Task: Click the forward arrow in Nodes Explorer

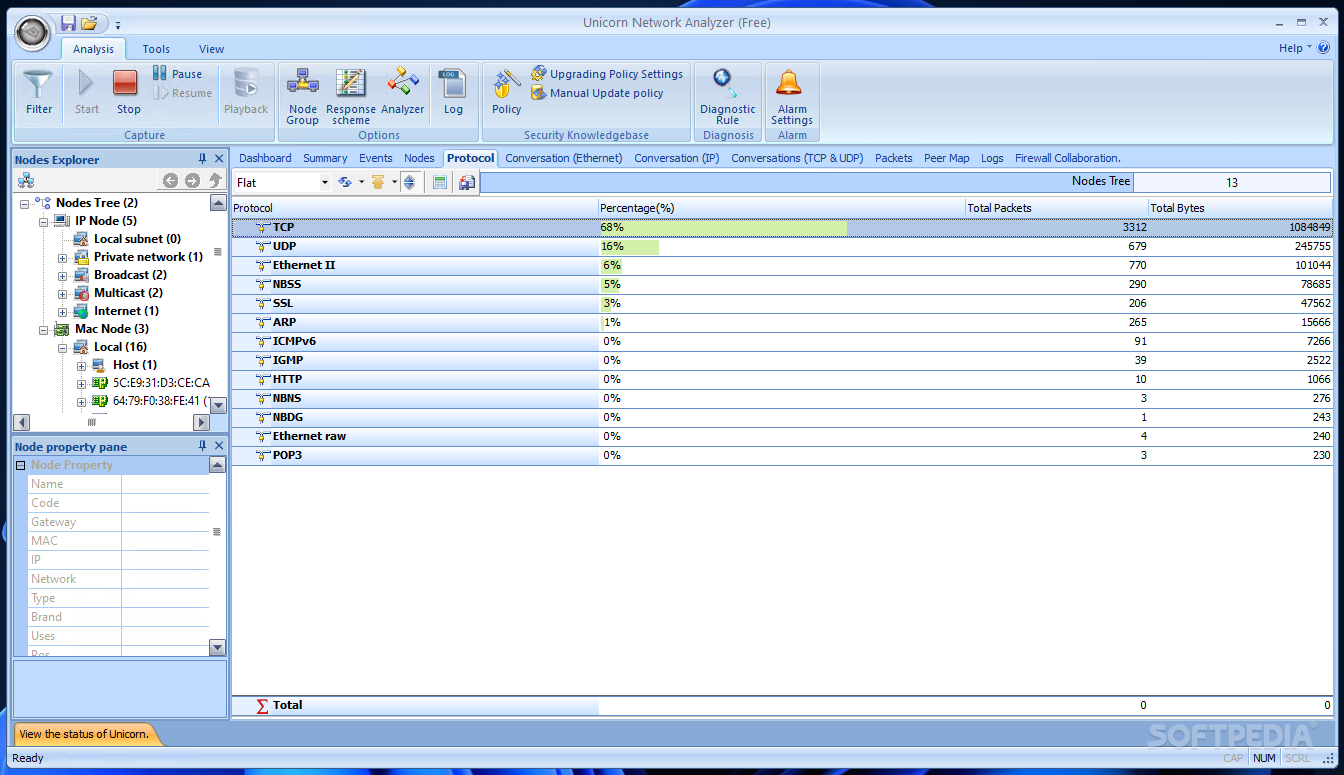Action: 192,181
